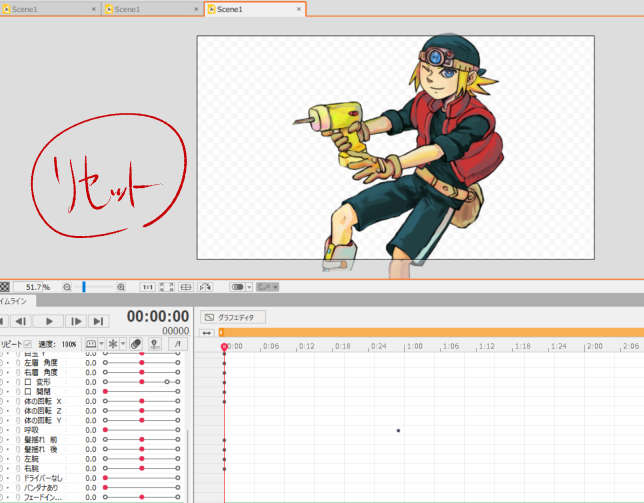
Task: Toggle the small box beside 口 開閉
Action: [18, 391]
